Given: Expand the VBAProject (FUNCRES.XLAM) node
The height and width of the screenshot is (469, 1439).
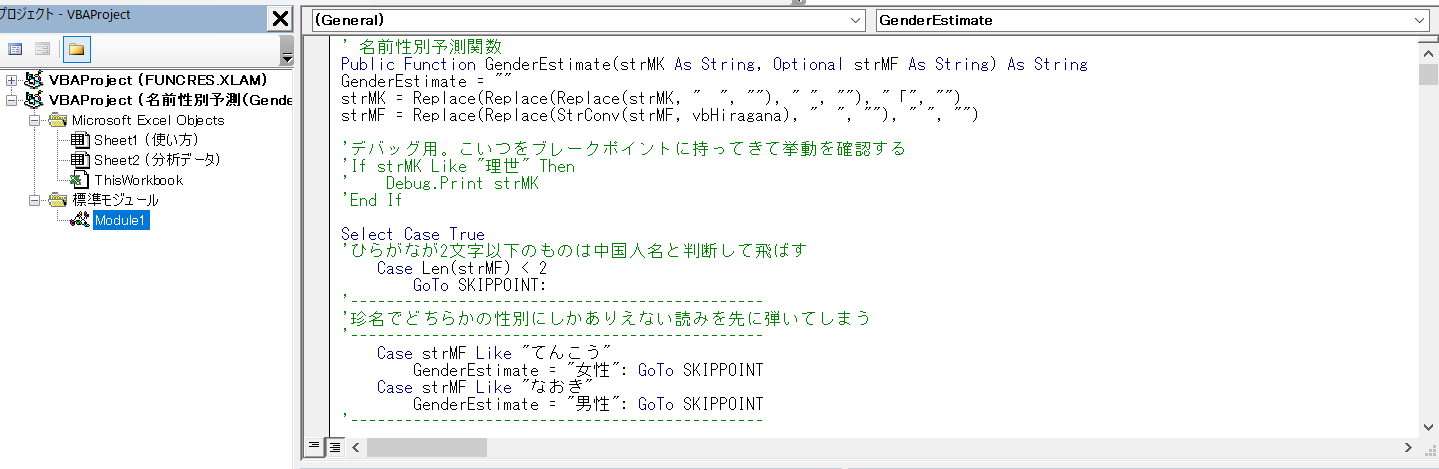Looking at the screenshot, I should tap(12, 80).
